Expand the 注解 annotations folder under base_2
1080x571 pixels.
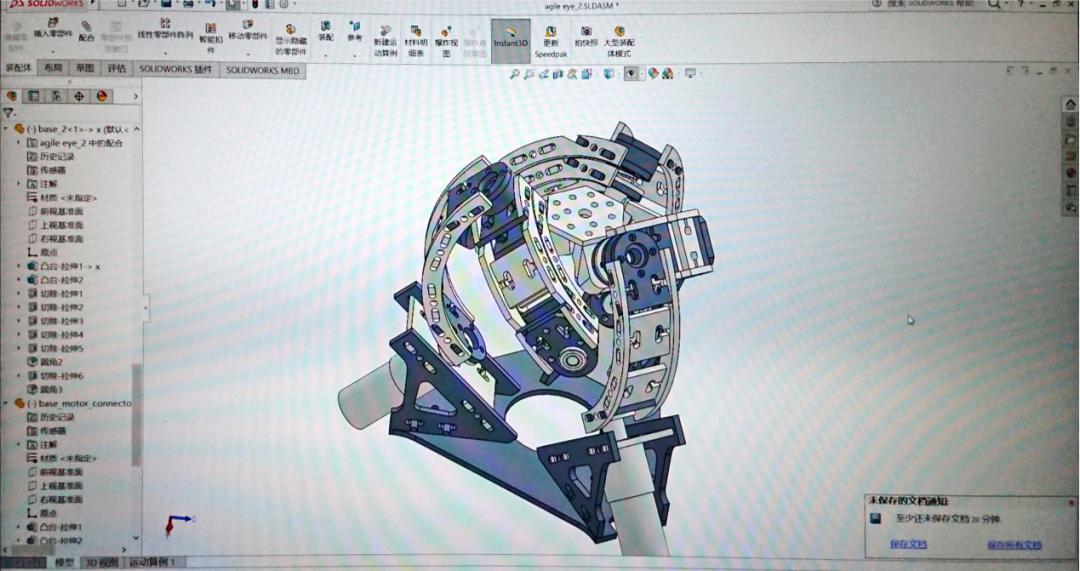tap(20, 184)
